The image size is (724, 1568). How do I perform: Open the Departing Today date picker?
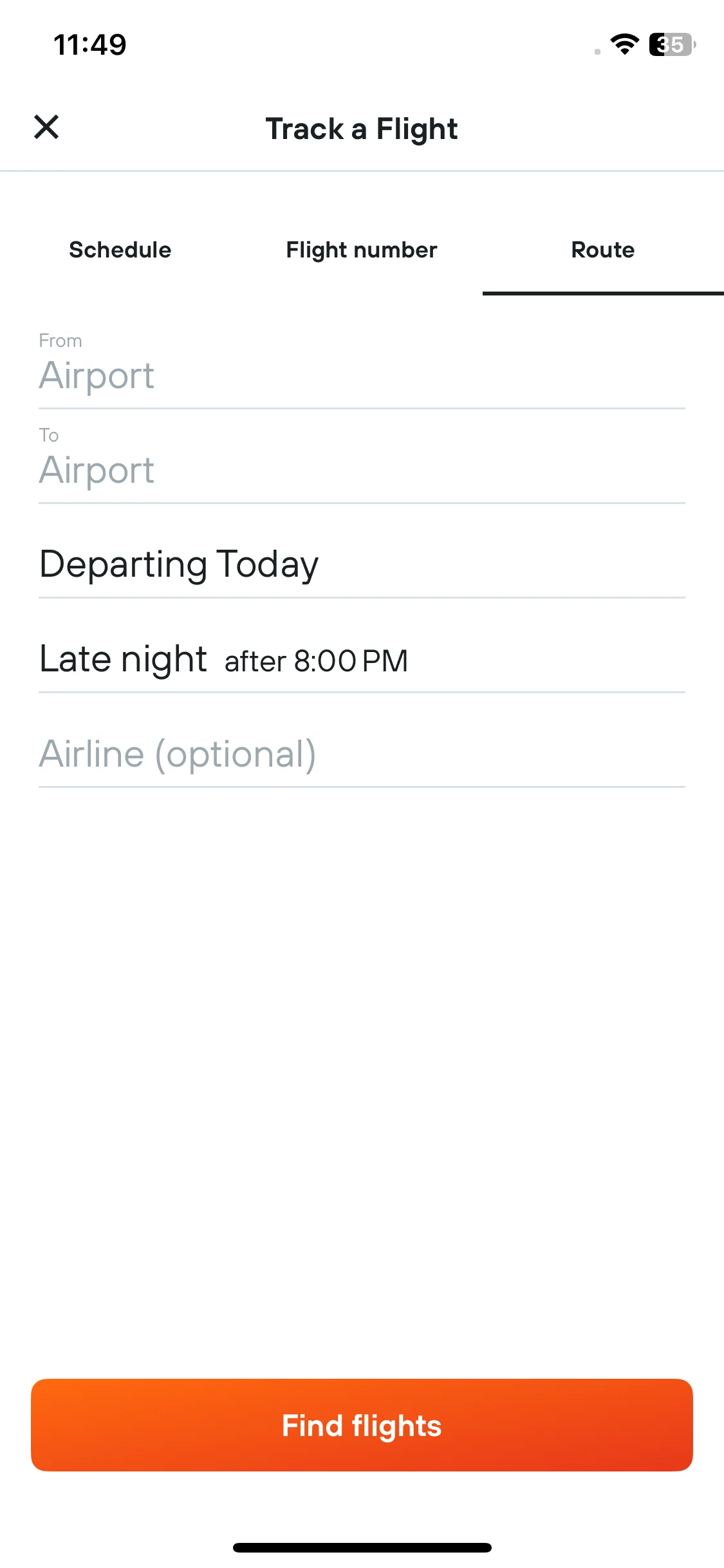click(x=362, y=564)
